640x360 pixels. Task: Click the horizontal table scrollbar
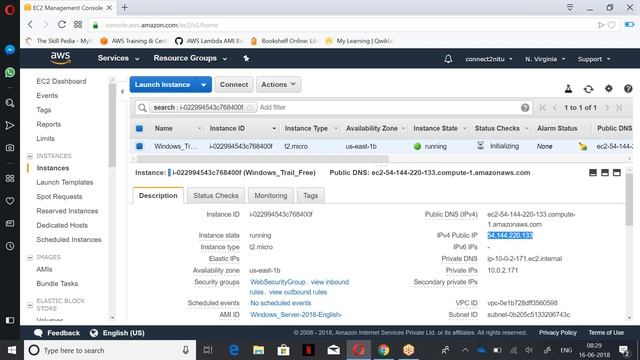pyautogui.click(x=262, y=158)
